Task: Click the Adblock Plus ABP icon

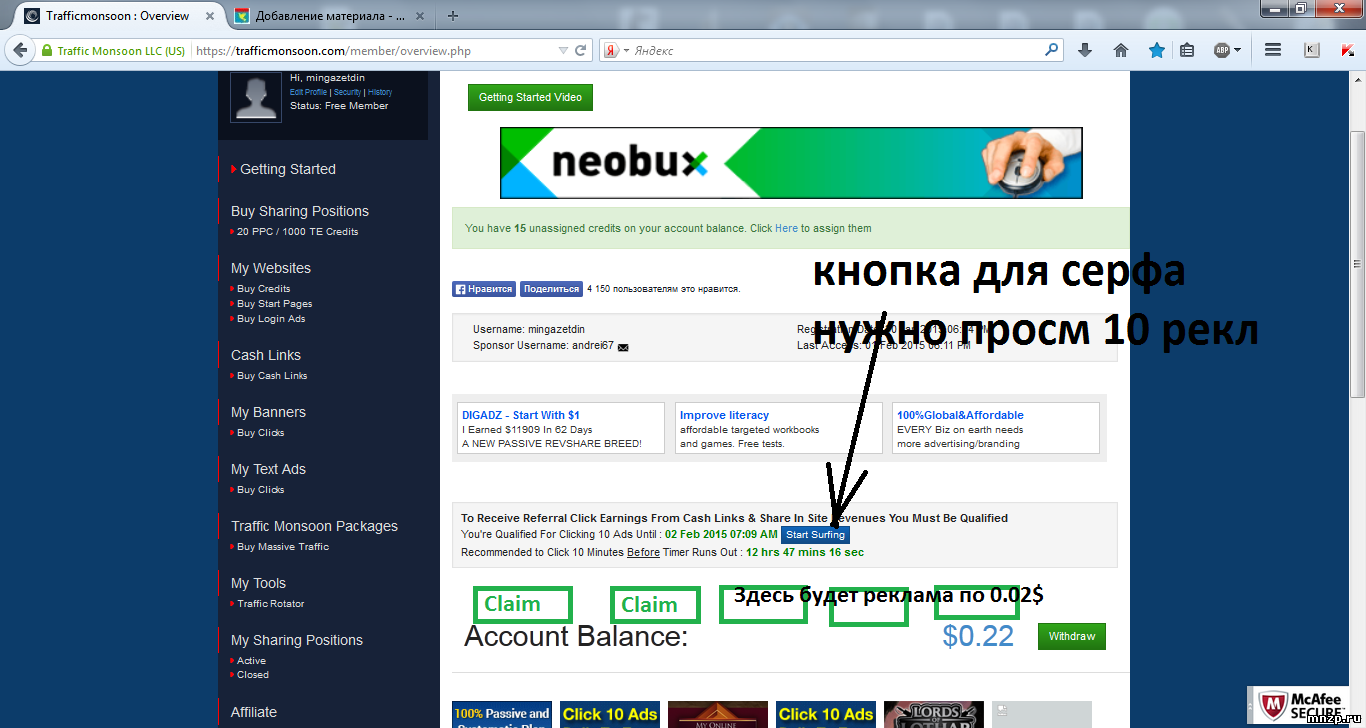Action: pos(1222,50)
